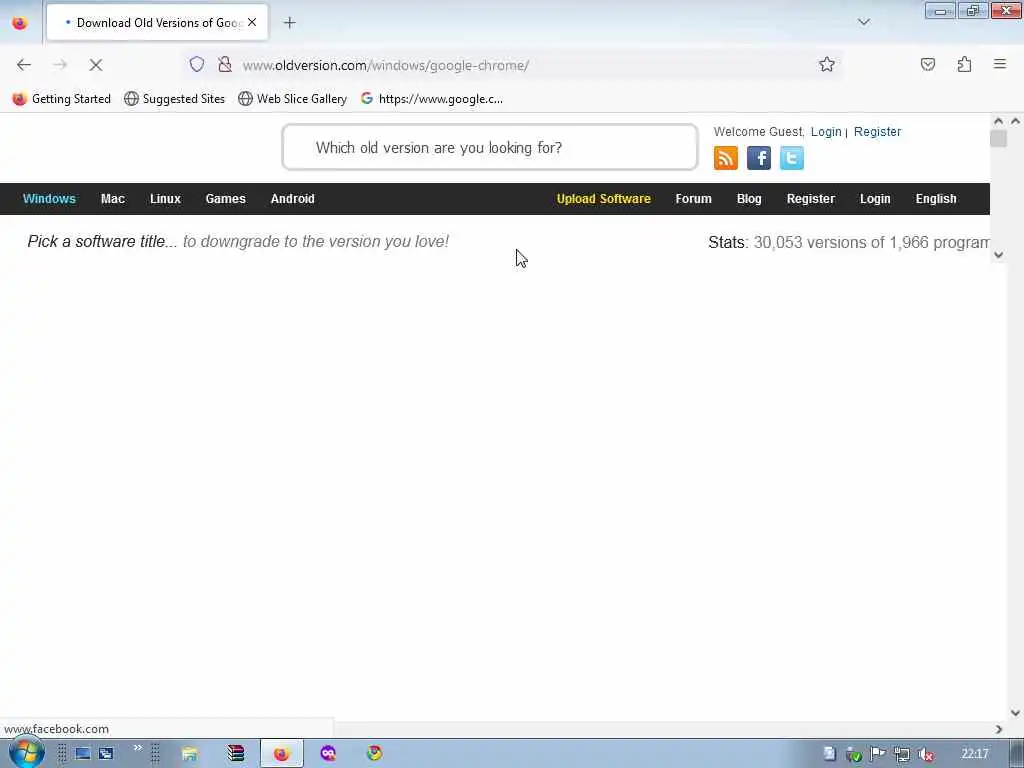This screenshot has height=768, width=1024.
Task: Click the muted volume tray icon
Action: pyautogui.click(x=925, y=754)
